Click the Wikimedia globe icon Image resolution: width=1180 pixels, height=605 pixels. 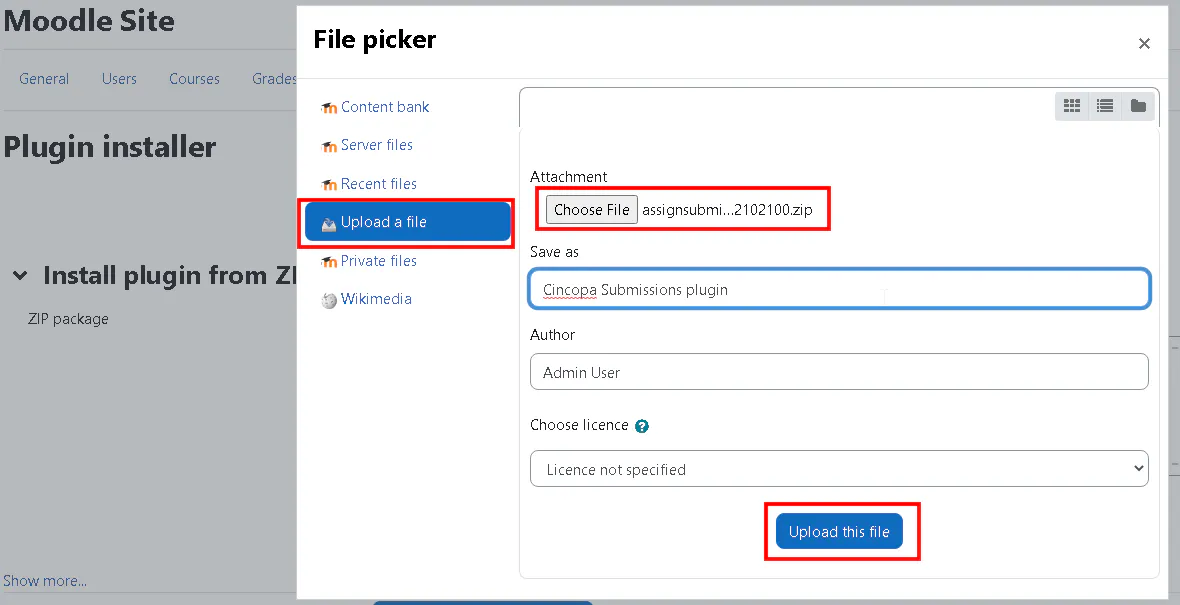[329, 300]
